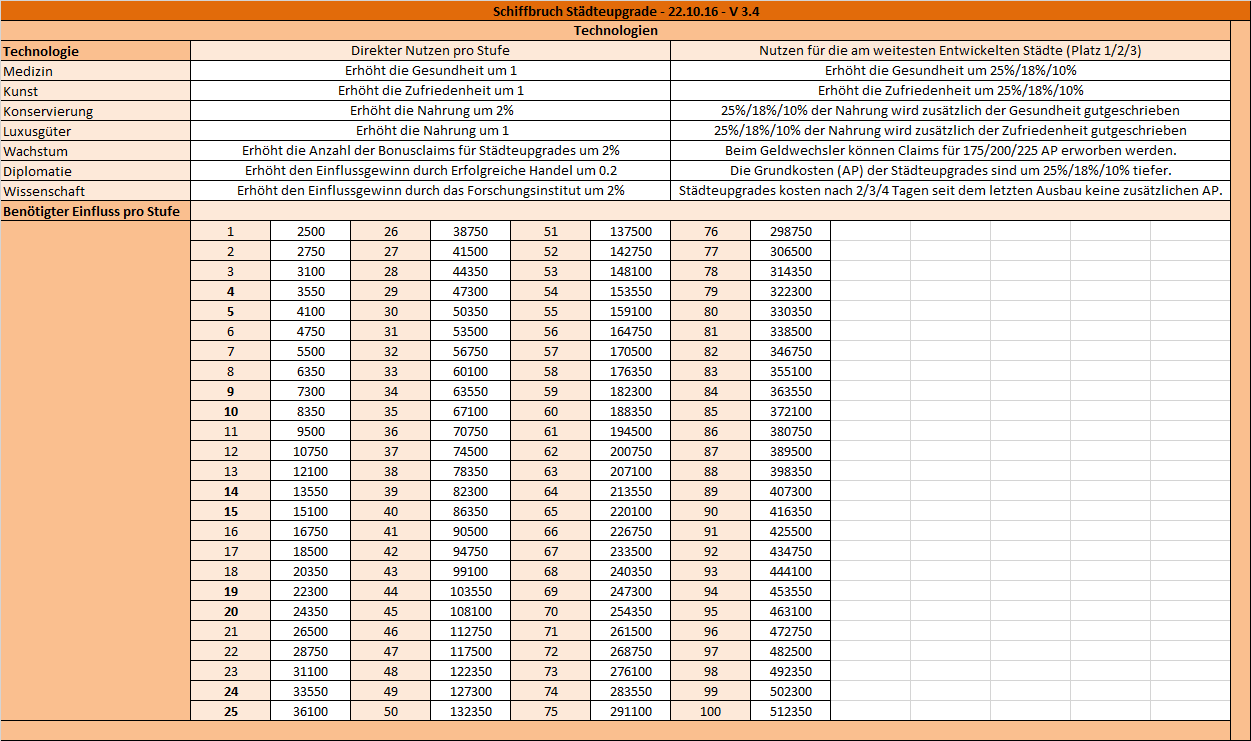Select the Konservierung cell ending "Gesundheit gutgeschrieben"
1251x741 pixels.
click(950, 111)
